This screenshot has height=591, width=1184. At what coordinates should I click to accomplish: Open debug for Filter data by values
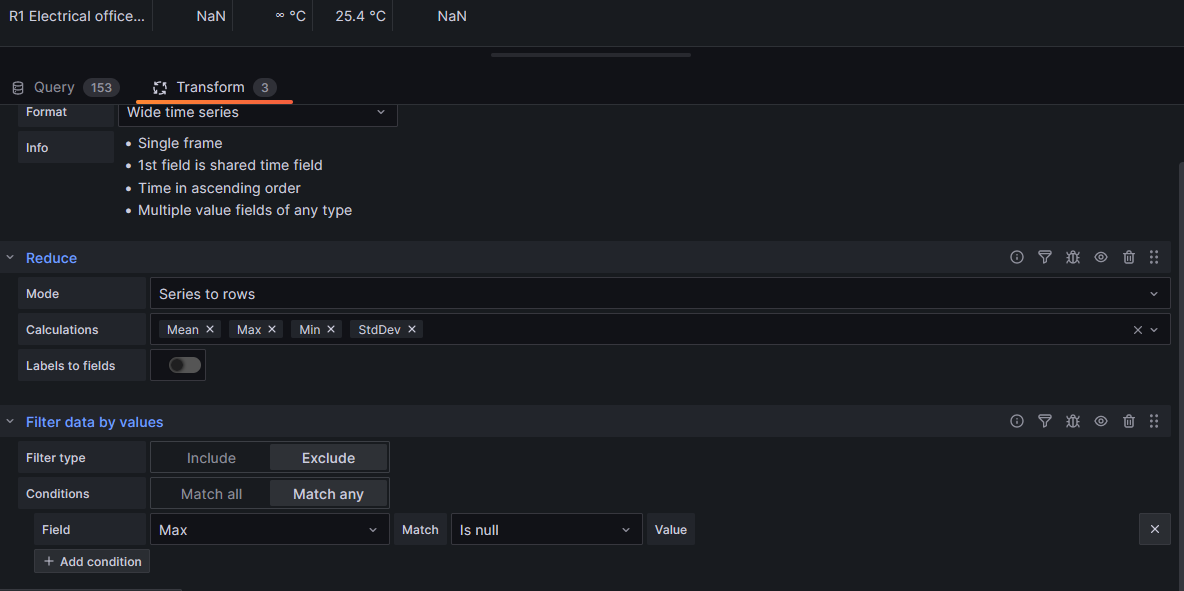1073,421
